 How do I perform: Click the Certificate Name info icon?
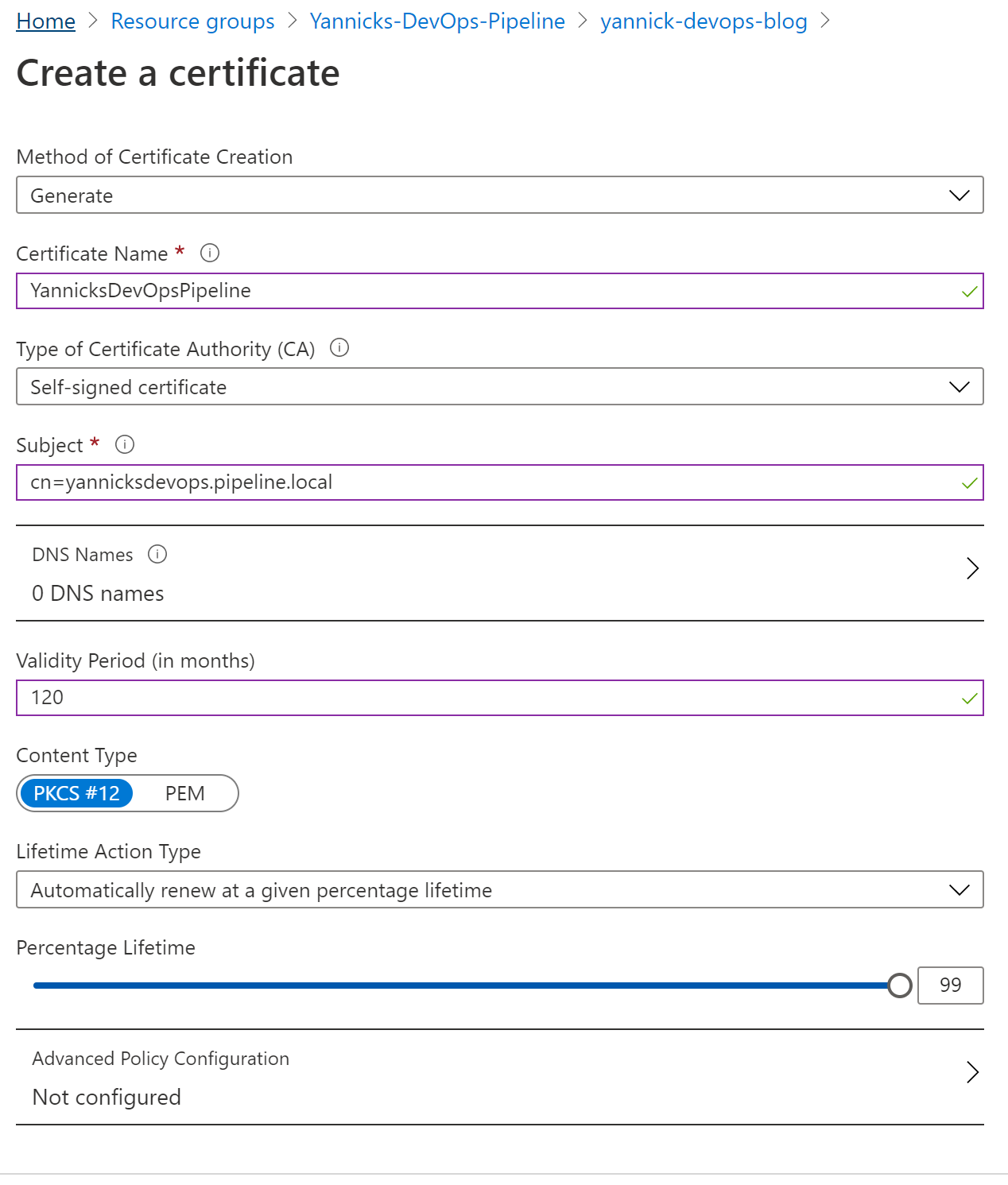click(210, 253)
